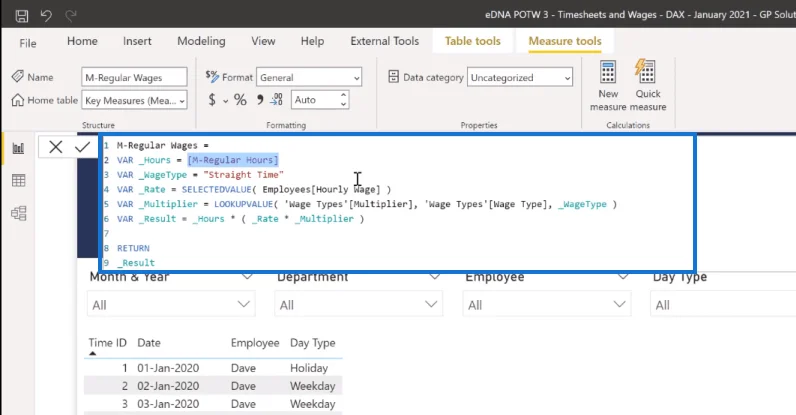The height and width of the screenshot is (415, 796).
Task: Click RETURN keyword in formula
Action: click(133, 248)
